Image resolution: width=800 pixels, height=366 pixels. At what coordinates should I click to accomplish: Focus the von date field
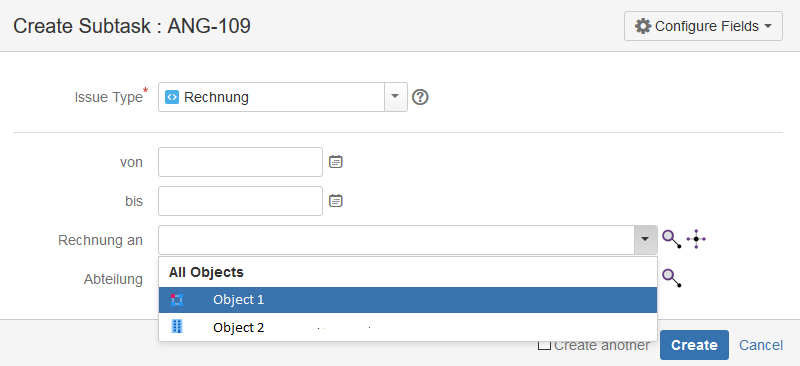(x=240, y=162)
